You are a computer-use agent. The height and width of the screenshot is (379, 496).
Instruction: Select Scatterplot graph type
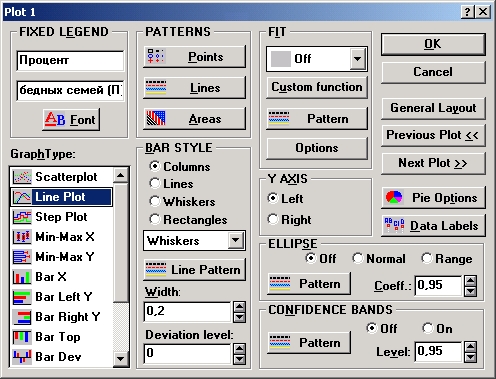click(x=62, y=177)
